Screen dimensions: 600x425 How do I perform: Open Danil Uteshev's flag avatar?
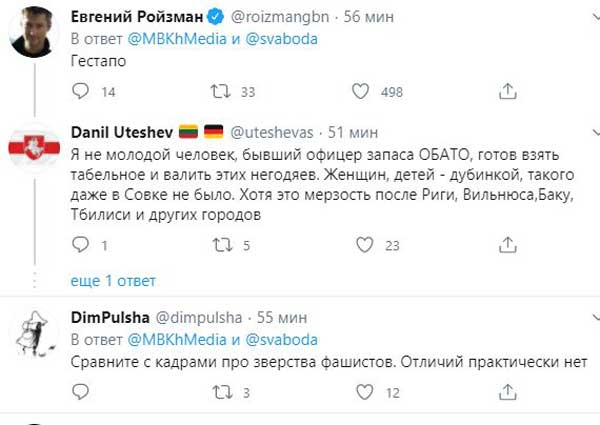tap(33, 150)
